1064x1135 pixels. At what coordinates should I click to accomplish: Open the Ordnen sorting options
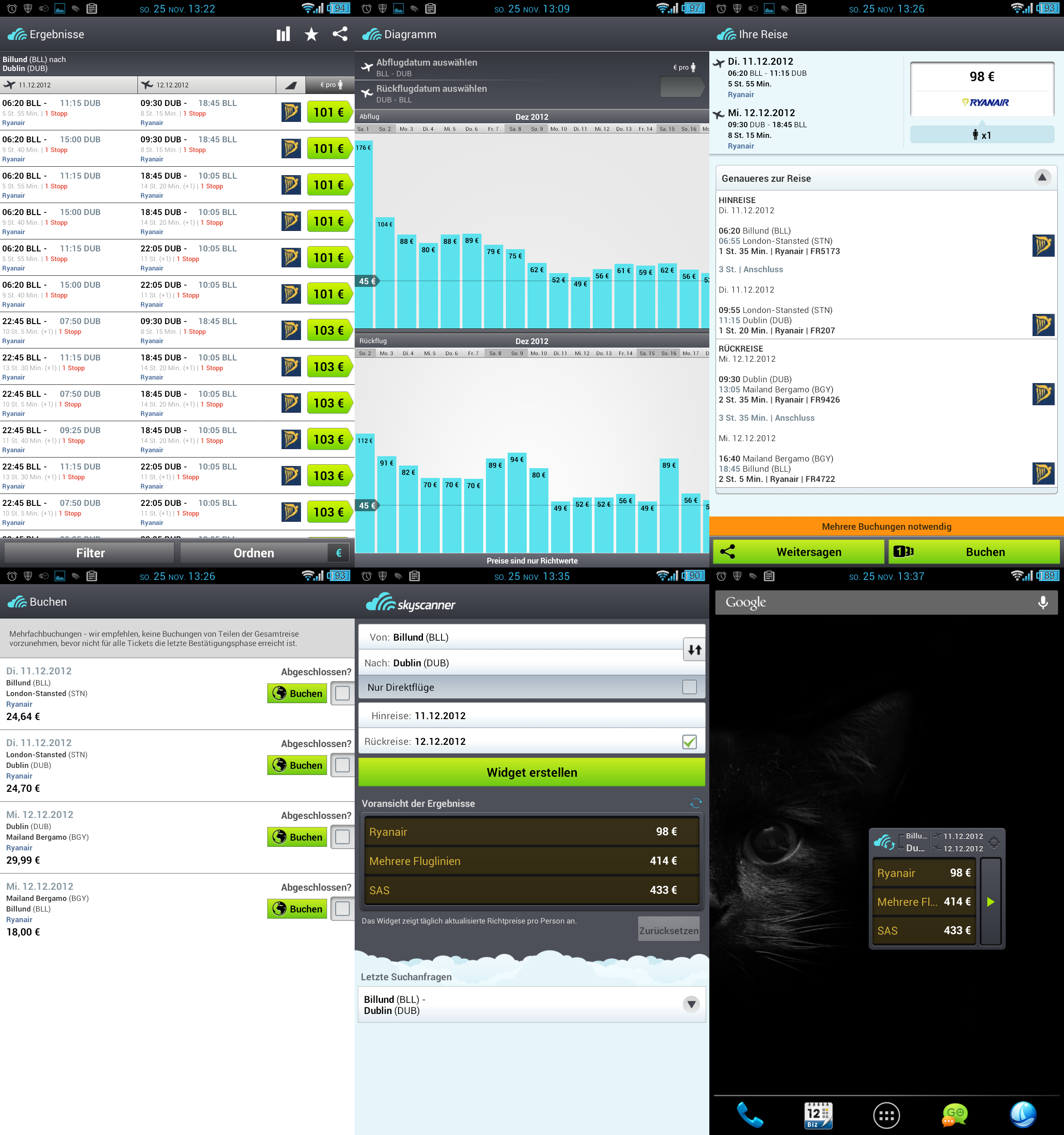(254, 553)
